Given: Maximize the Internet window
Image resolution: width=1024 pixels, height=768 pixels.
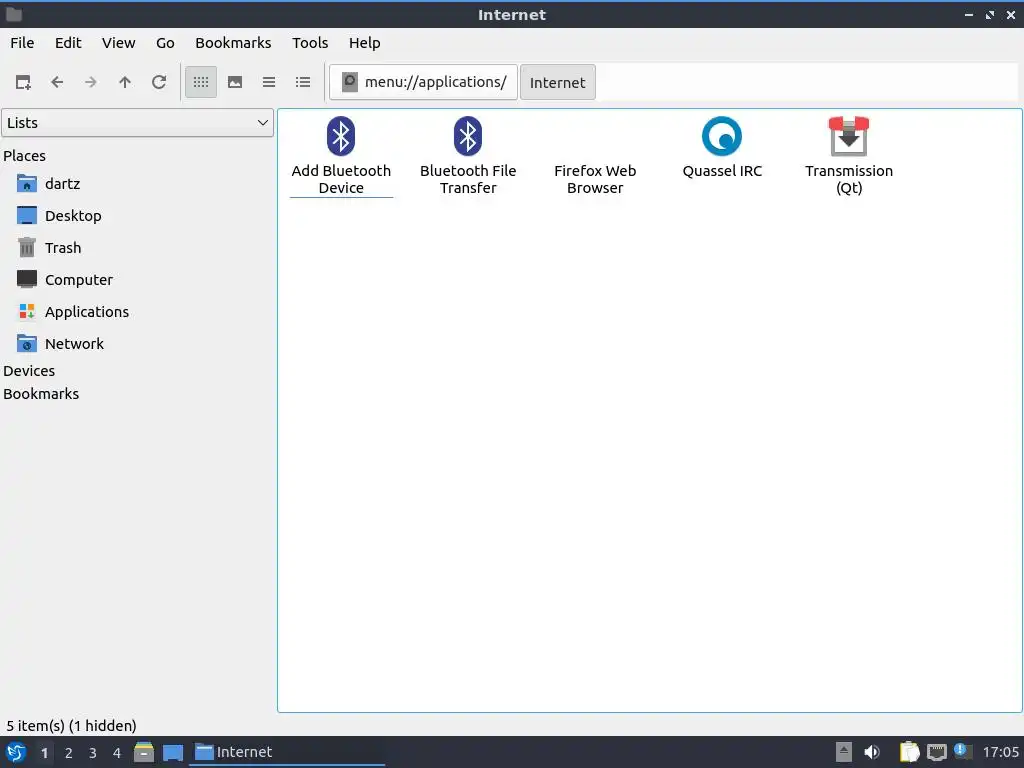Looking at the screenshot, I should click(x=990, y=15).
